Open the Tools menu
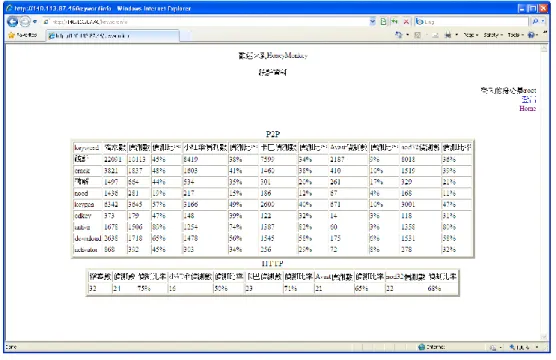The width and height of the screenshot is (556, 360). point(515,35)
